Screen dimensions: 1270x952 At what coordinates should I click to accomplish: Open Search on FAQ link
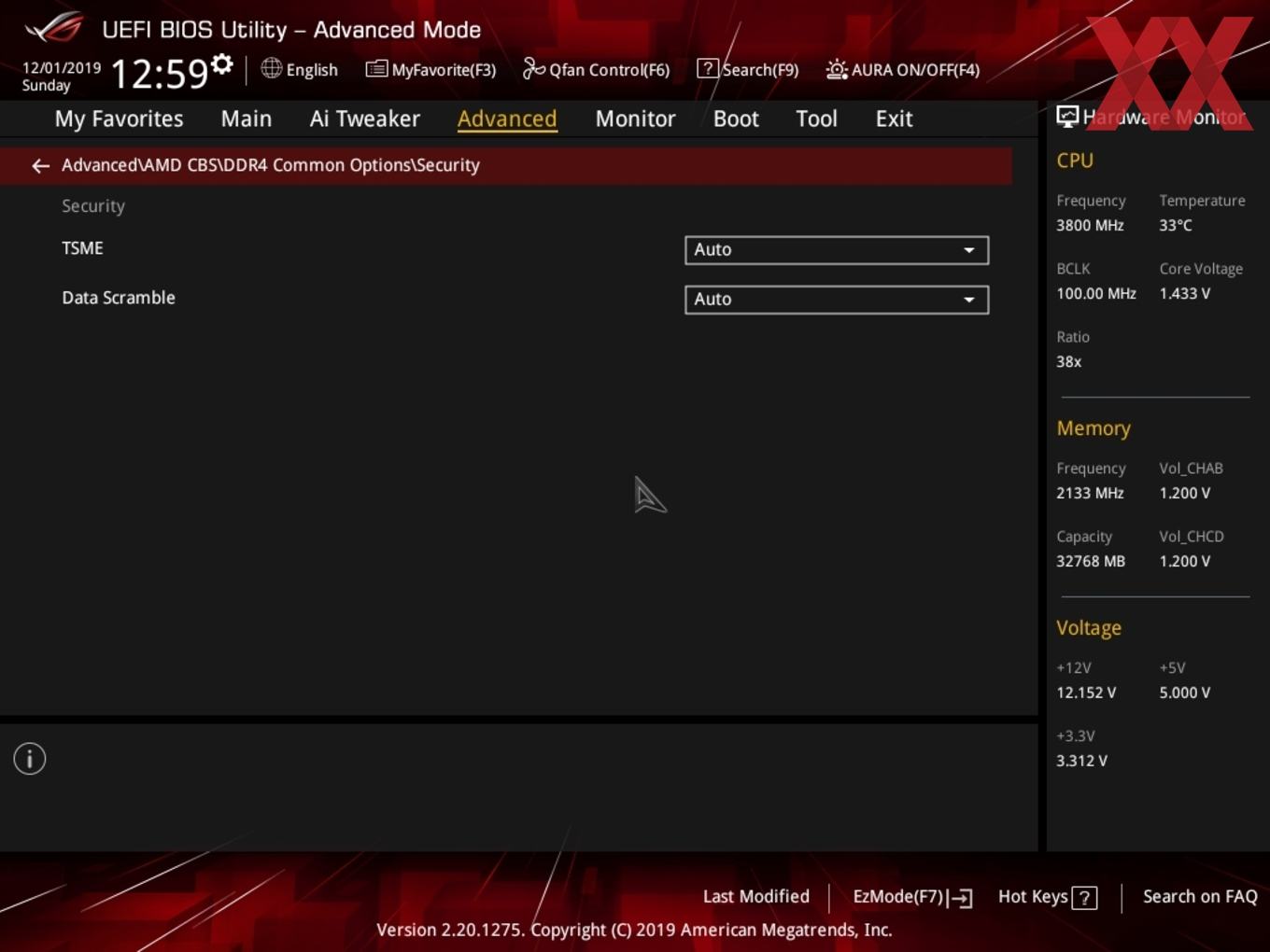click(x=1200, y=896)
